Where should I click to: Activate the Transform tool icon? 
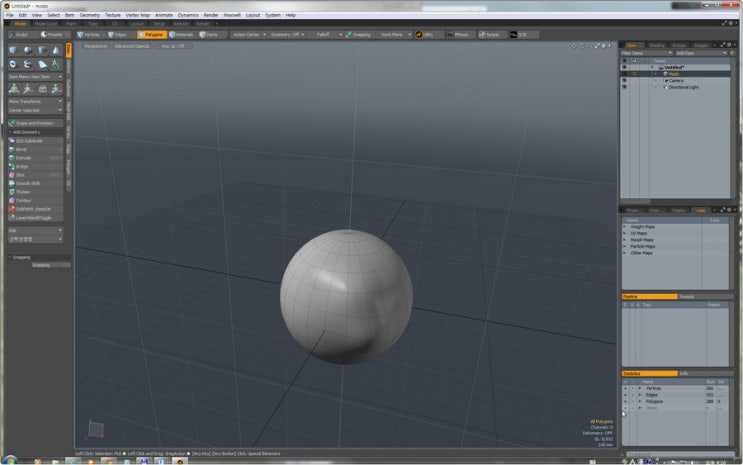pyautogui.click(x=14, y=89)
